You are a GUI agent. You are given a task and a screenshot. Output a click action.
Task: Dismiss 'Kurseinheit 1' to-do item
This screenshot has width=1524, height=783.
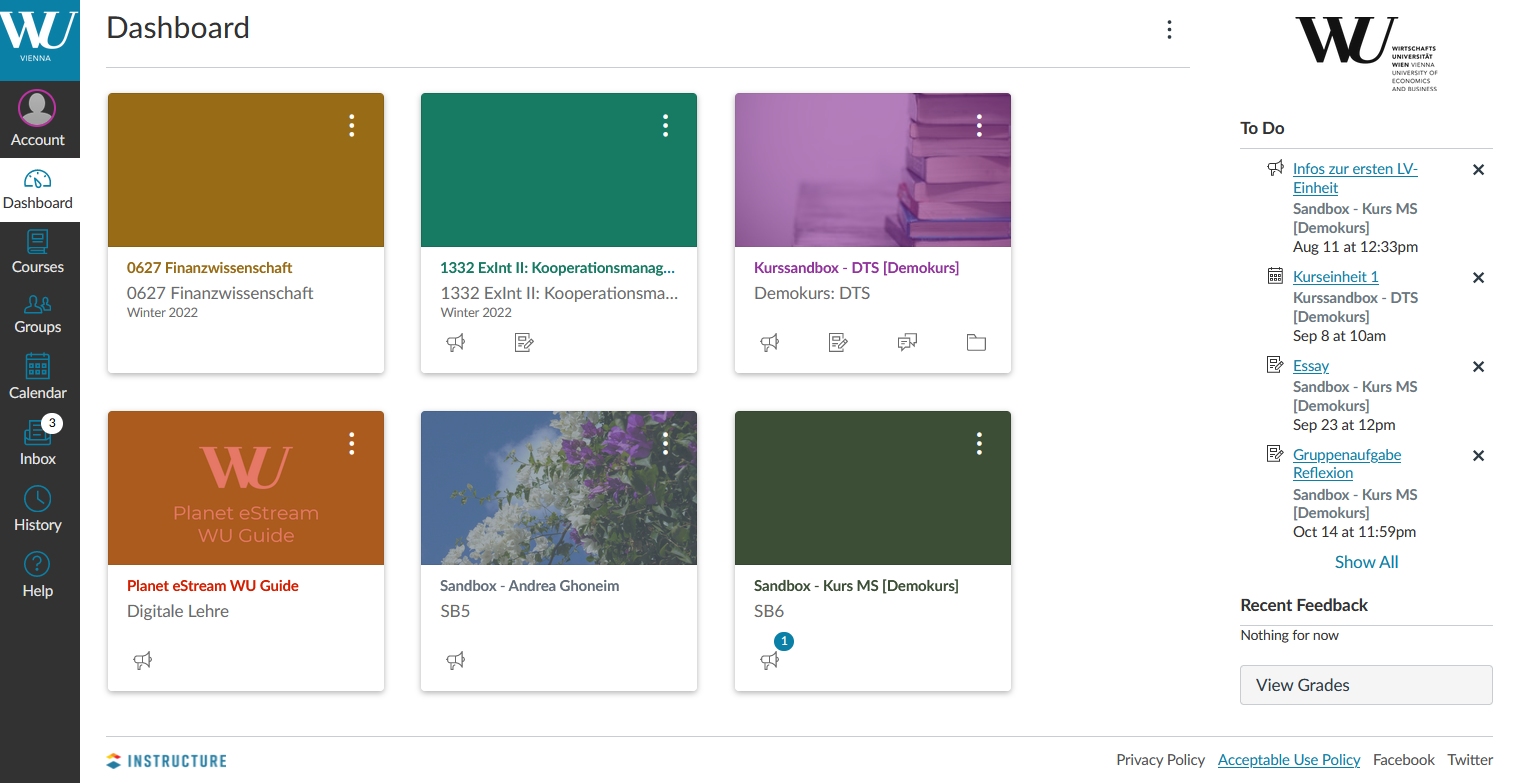point(1478,278)
